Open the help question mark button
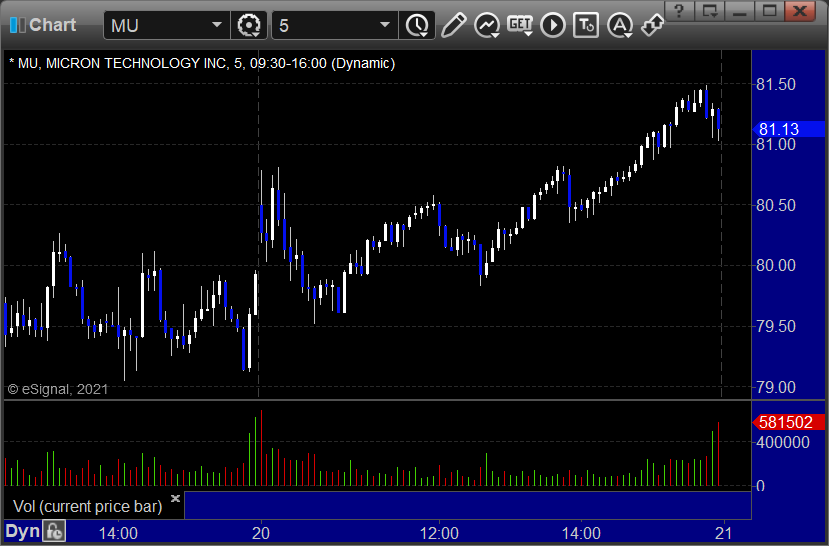Screen dimensions: 829x546 (x=679, y=10)
